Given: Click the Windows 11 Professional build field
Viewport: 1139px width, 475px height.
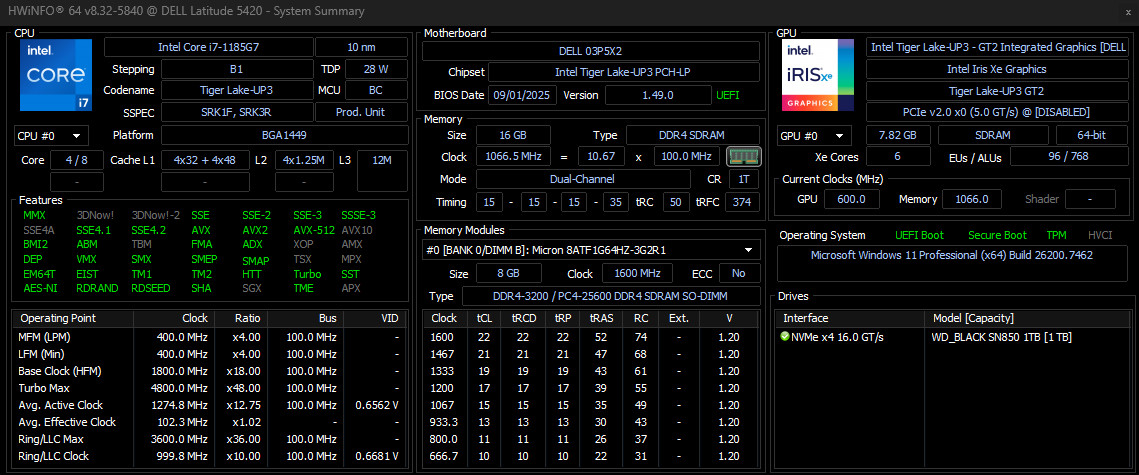Looking at the screenshot, I should (952, 264).
